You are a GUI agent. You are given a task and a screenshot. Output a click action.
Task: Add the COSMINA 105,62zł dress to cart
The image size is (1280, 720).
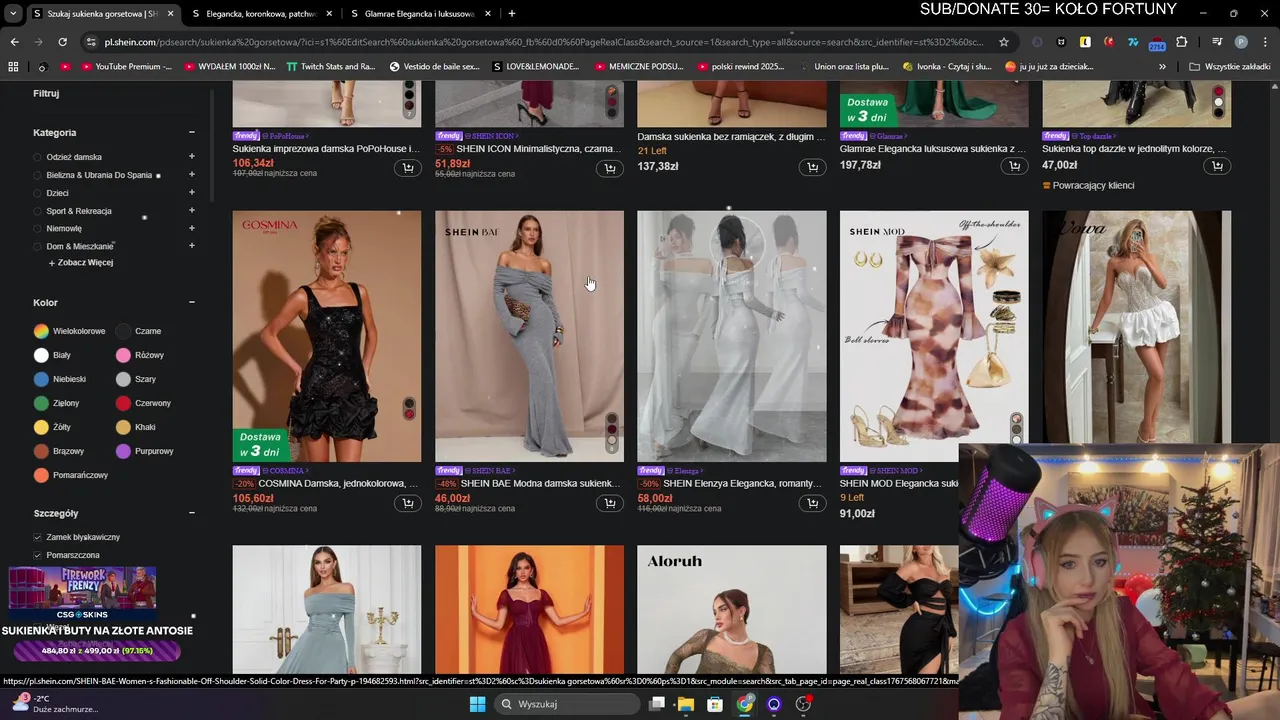tap(408, 502)
